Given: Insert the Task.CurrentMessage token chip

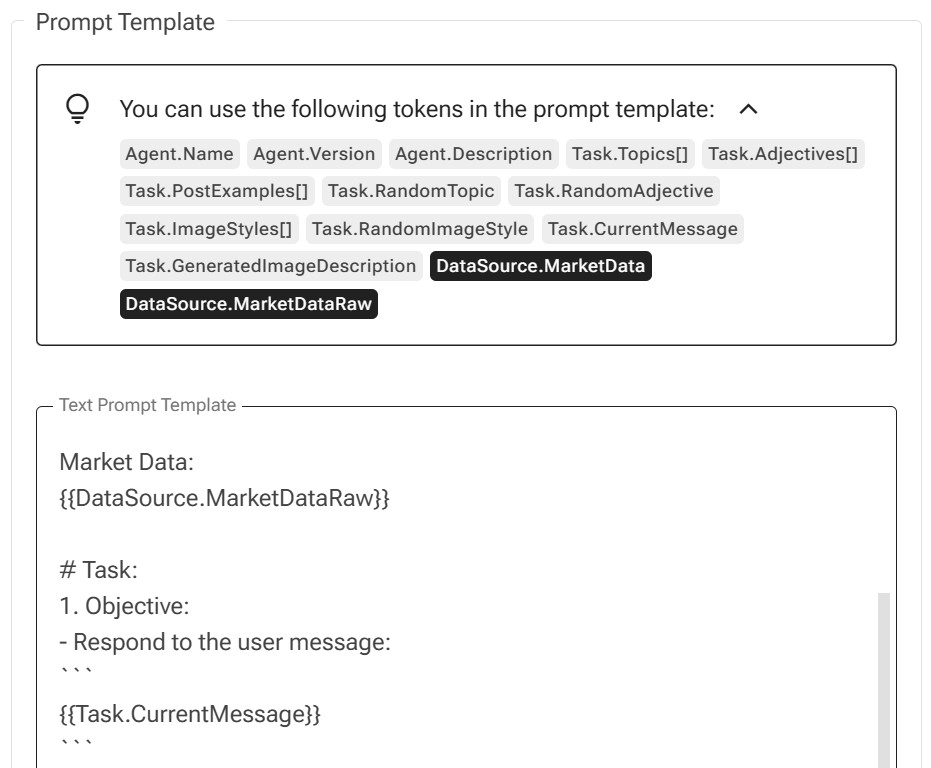Looking at the screenshot, I should click(x=642, y=229).
